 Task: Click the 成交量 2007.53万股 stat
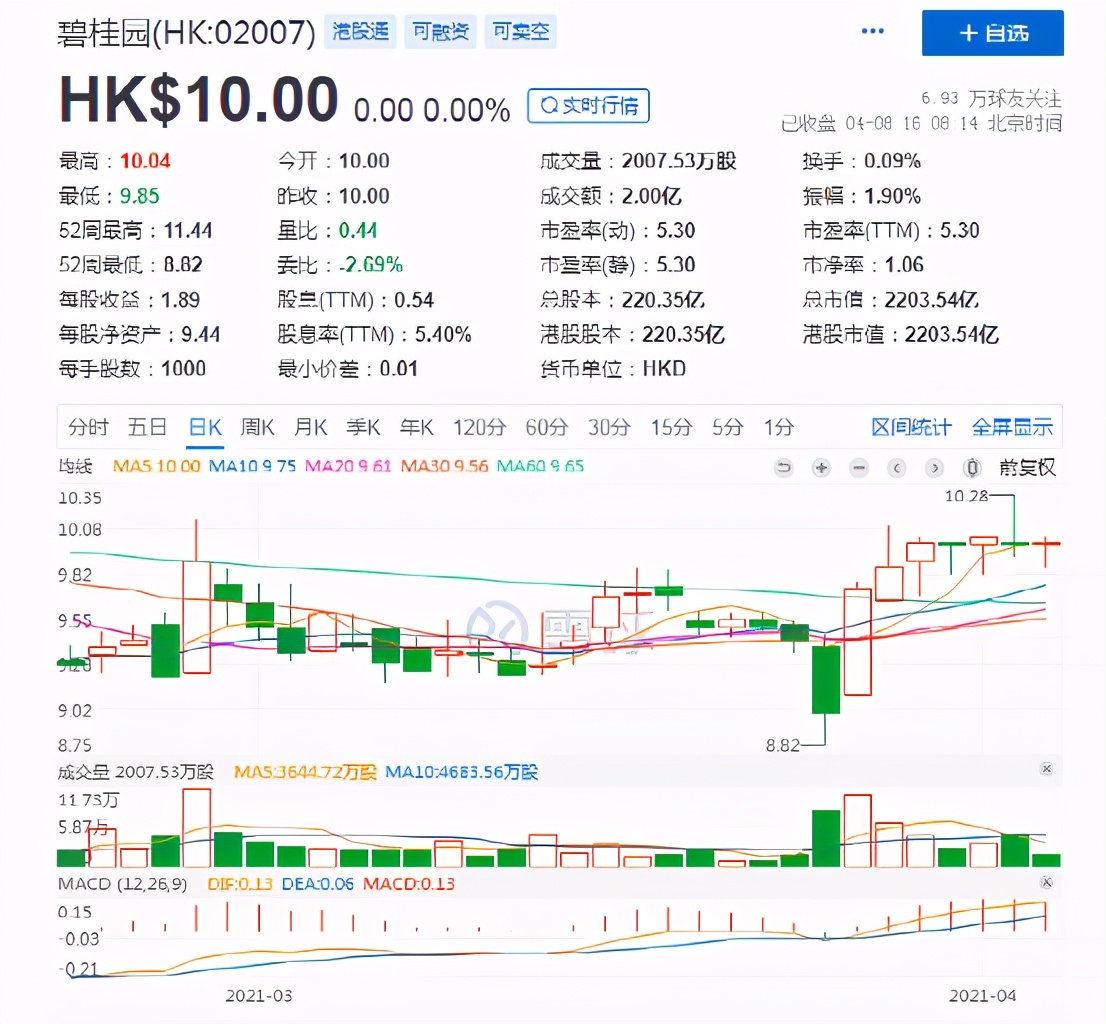[638, 161]
